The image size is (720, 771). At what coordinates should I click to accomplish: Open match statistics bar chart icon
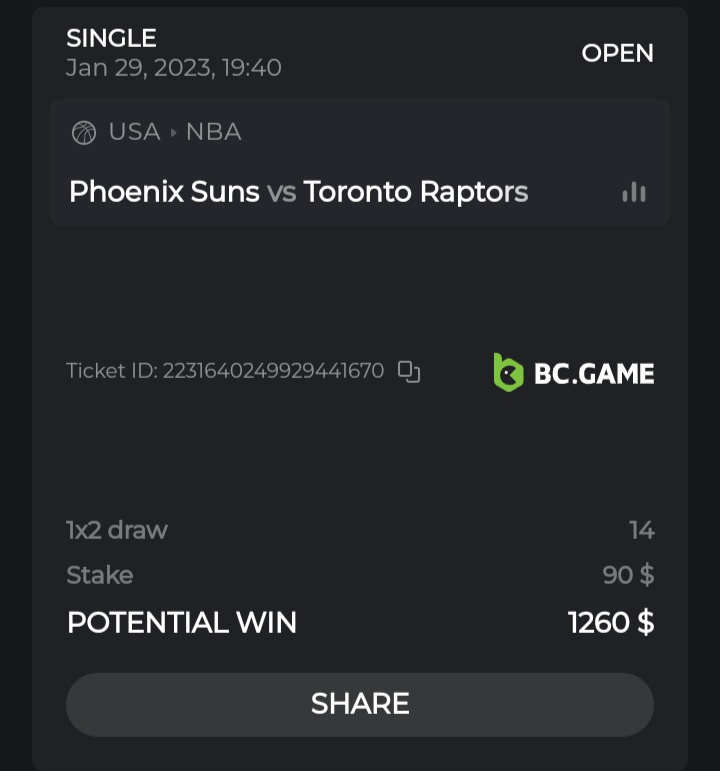(x=634, y=192)
